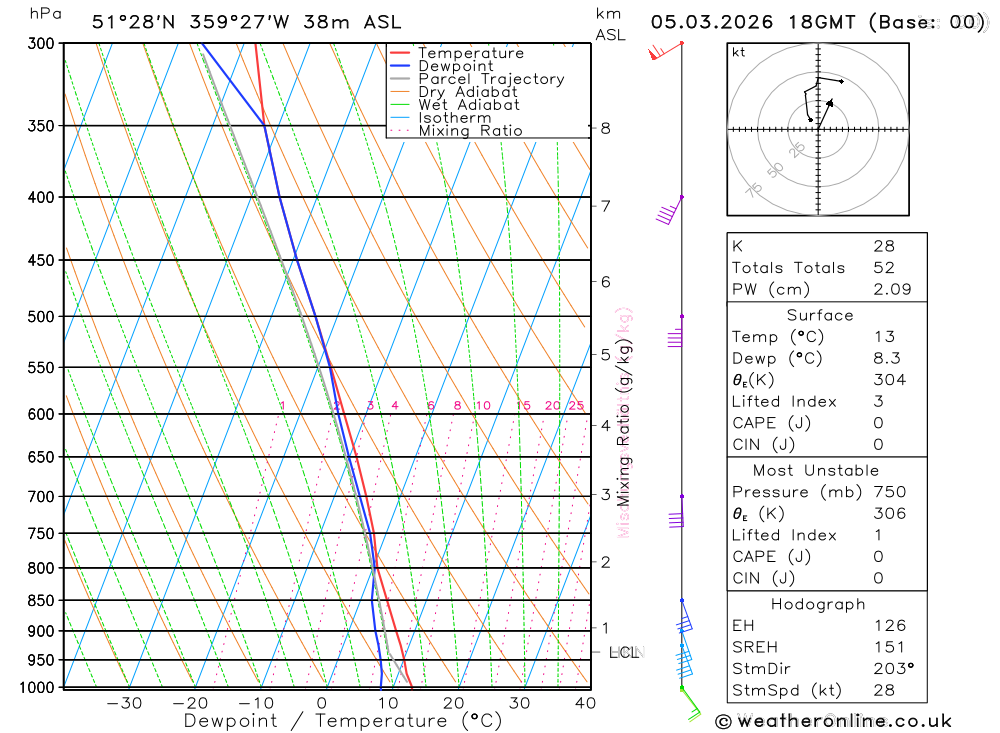Click the Surface section header
This screenshot has height=733, width=1000.
820,316
